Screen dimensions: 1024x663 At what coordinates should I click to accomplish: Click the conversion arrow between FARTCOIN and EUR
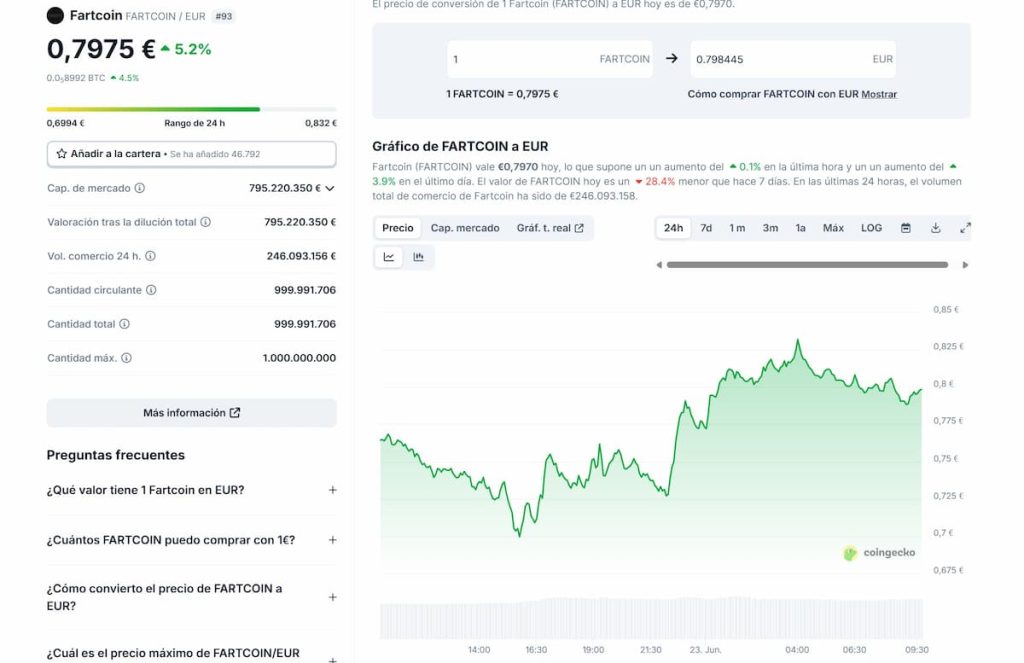pyautogui.click(x=671, y=59)
